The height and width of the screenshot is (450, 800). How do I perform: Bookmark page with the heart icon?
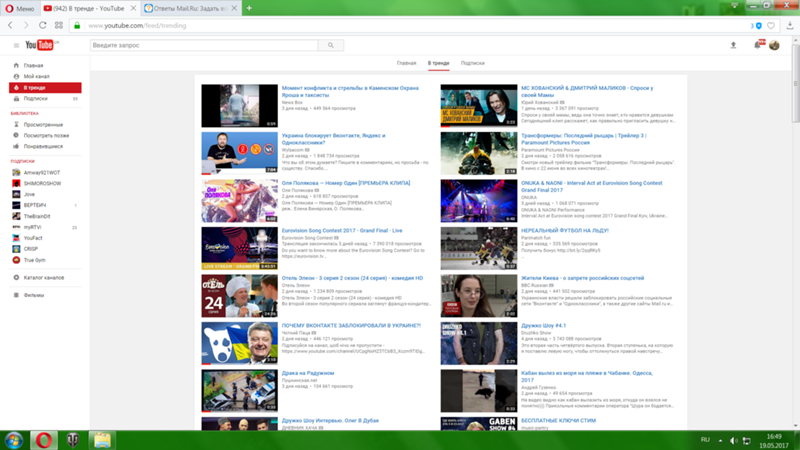771,26
